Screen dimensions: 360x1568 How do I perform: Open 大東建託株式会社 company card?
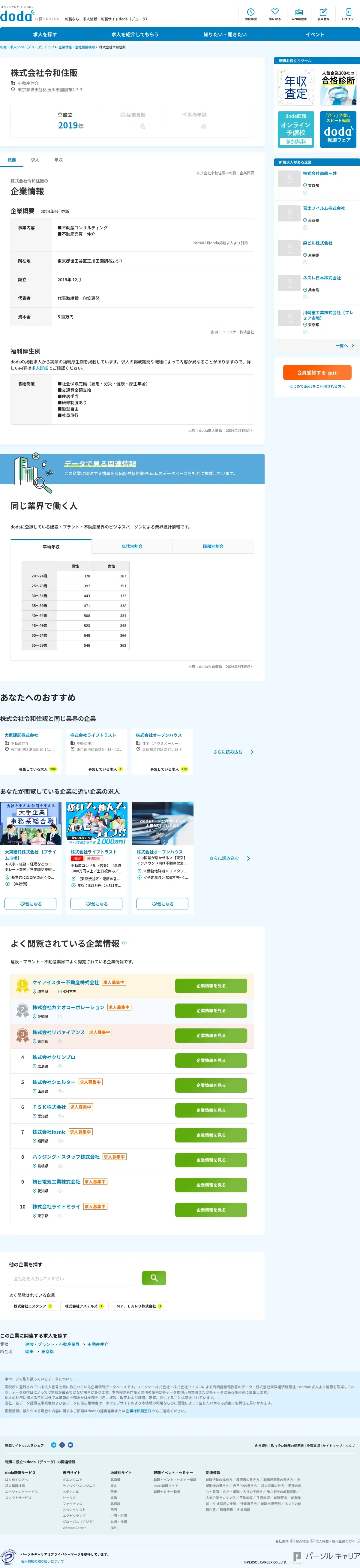31,752
